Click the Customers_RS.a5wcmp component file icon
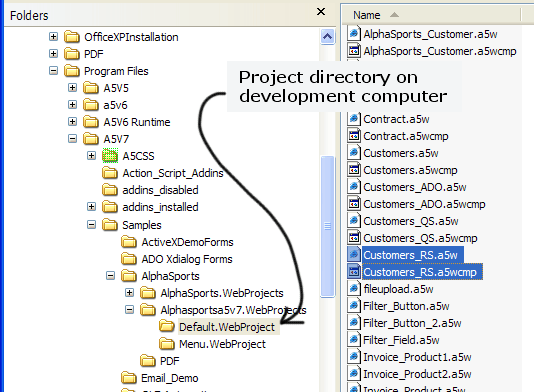Image resolution: width=534 pixels, height=392 pixels. pyautogui.click(x=354, y=272)
